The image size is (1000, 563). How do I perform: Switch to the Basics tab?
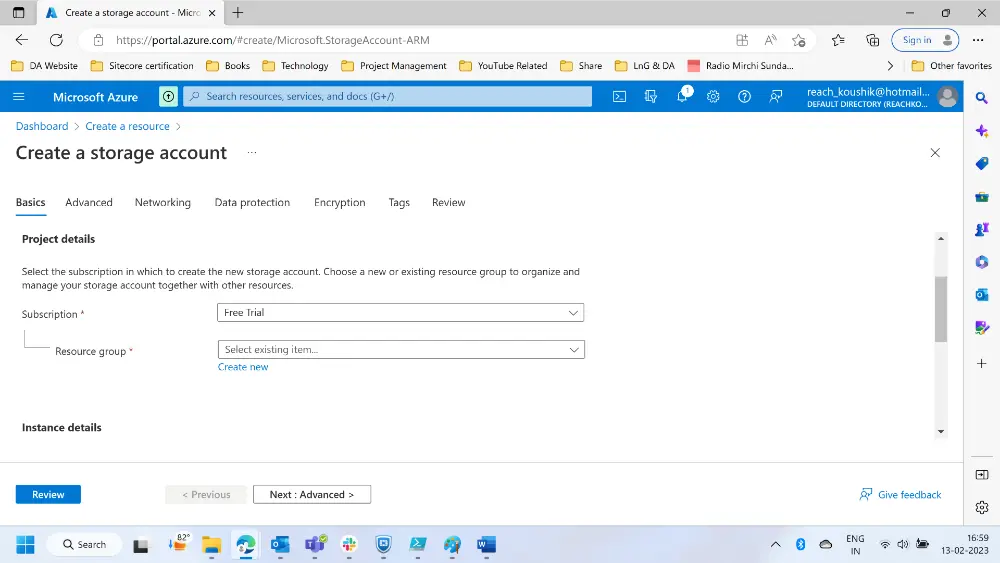[x=31, y=202]
